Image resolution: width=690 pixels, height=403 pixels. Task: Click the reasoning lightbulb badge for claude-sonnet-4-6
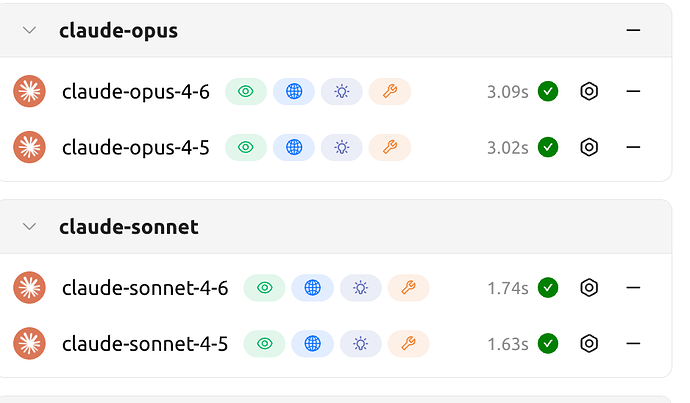coord(361,288)
